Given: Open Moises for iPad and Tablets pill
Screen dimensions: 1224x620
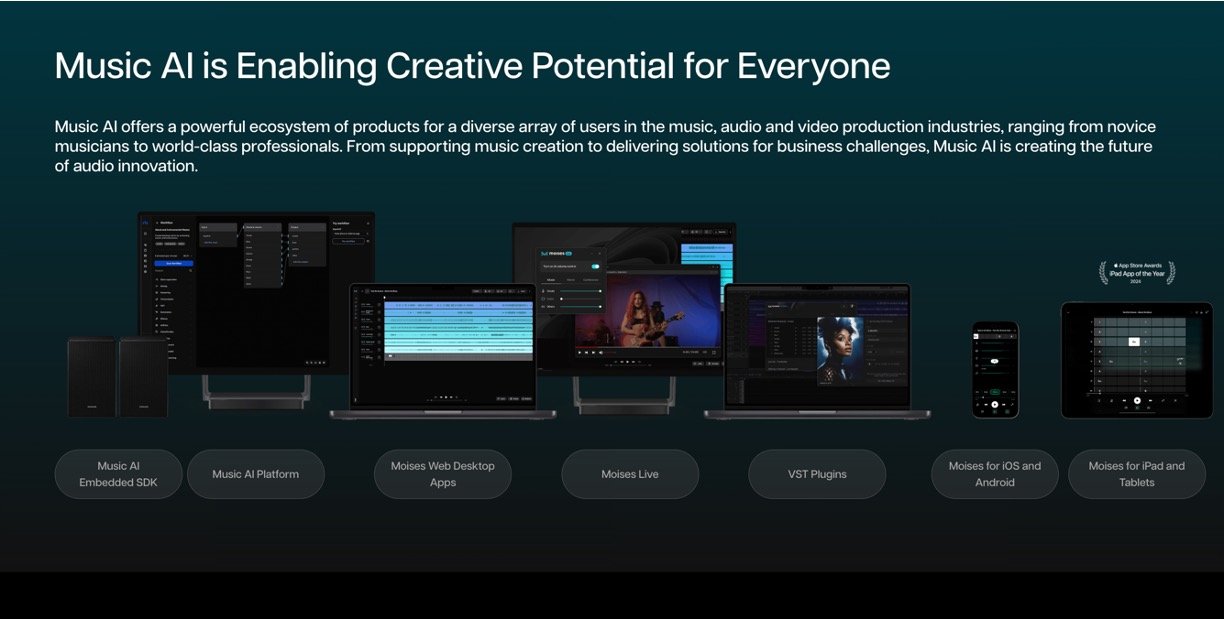Looking at the screenshot, I should (1136, 474).
